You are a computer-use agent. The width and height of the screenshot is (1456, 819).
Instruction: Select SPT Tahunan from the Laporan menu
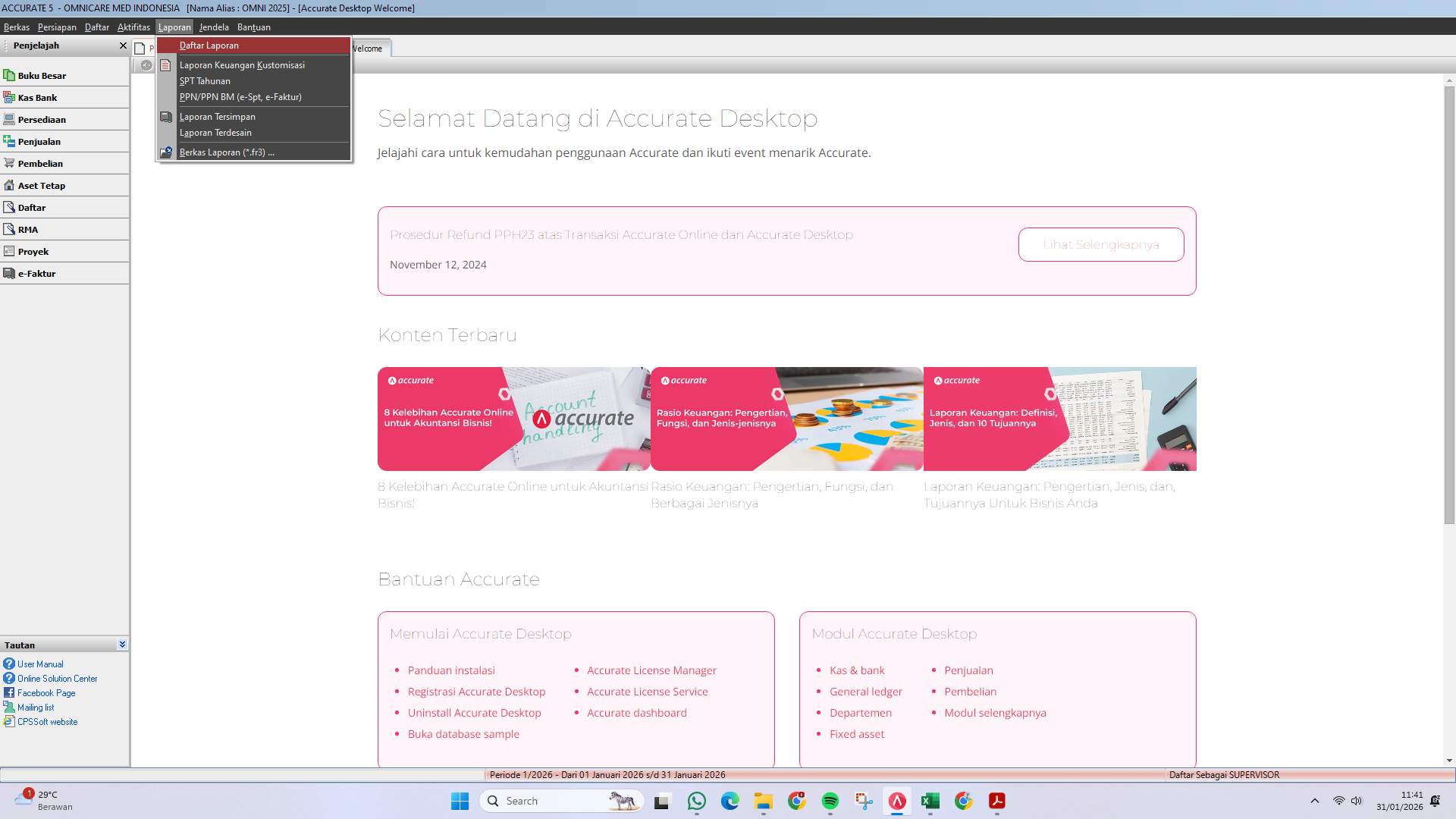tap(204, 80)
